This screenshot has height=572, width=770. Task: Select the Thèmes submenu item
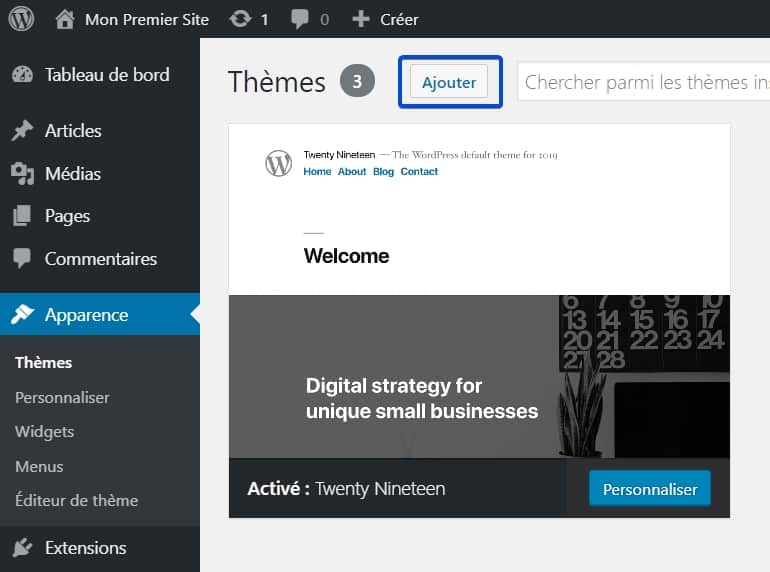tap(43, 362)
